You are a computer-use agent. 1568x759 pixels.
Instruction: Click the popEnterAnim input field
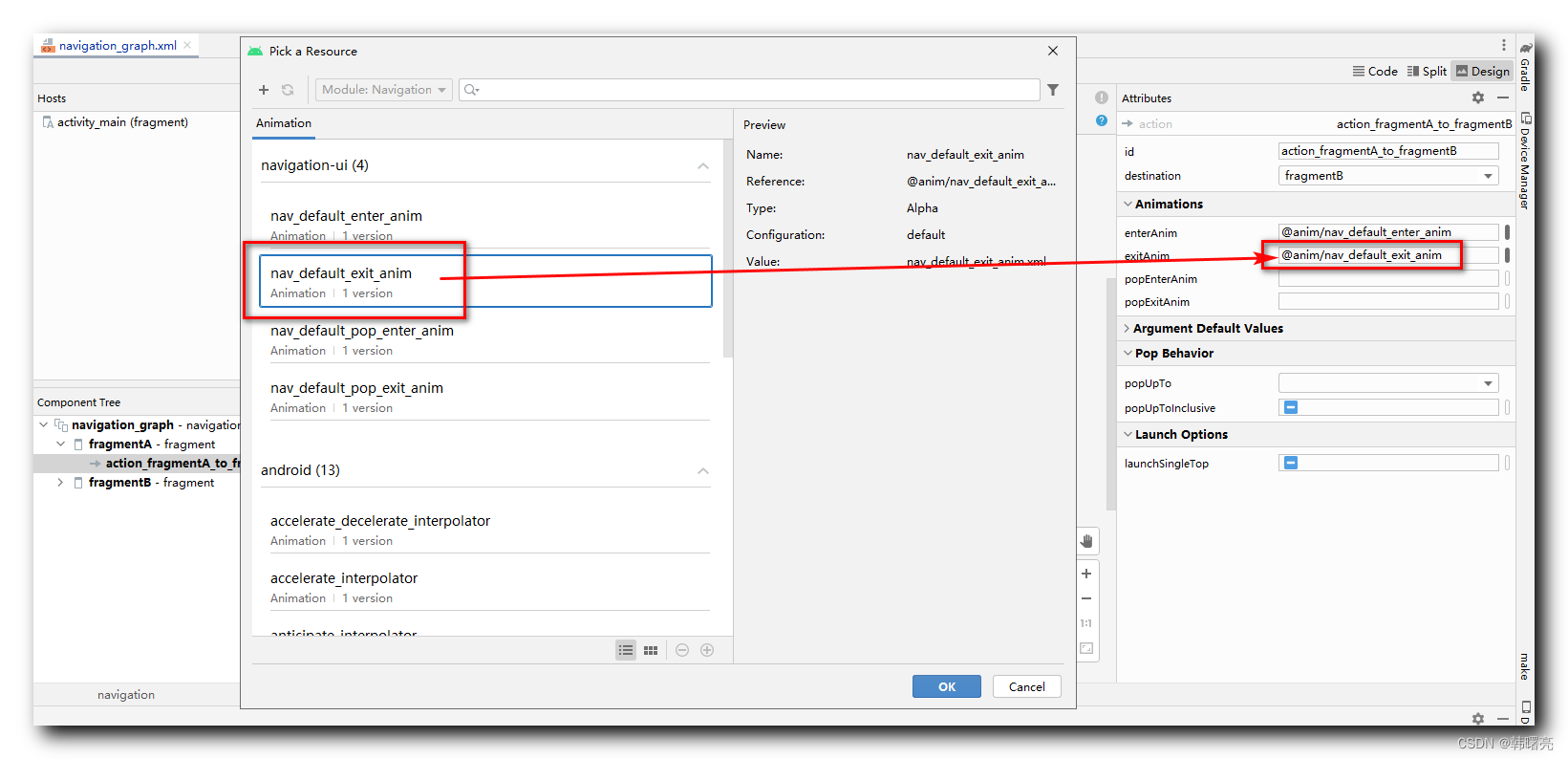point(1388,278)
